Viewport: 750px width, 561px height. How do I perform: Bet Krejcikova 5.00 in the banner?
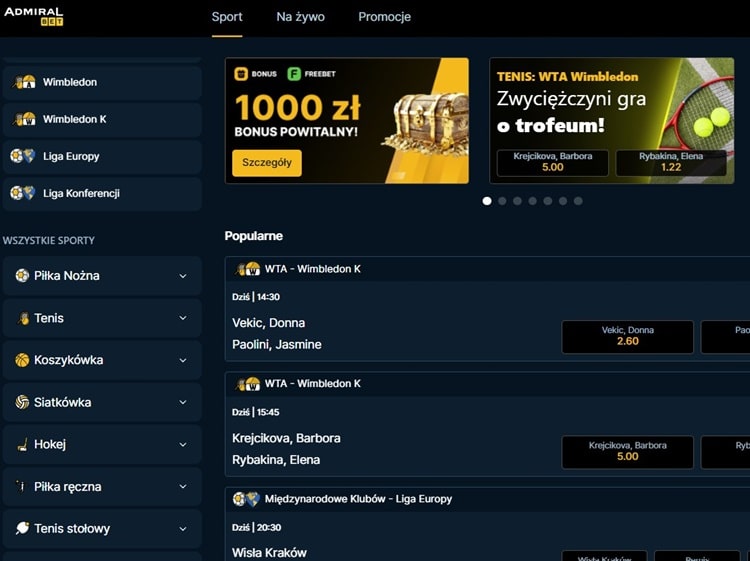pyautogui.click(x=552, y=163)
